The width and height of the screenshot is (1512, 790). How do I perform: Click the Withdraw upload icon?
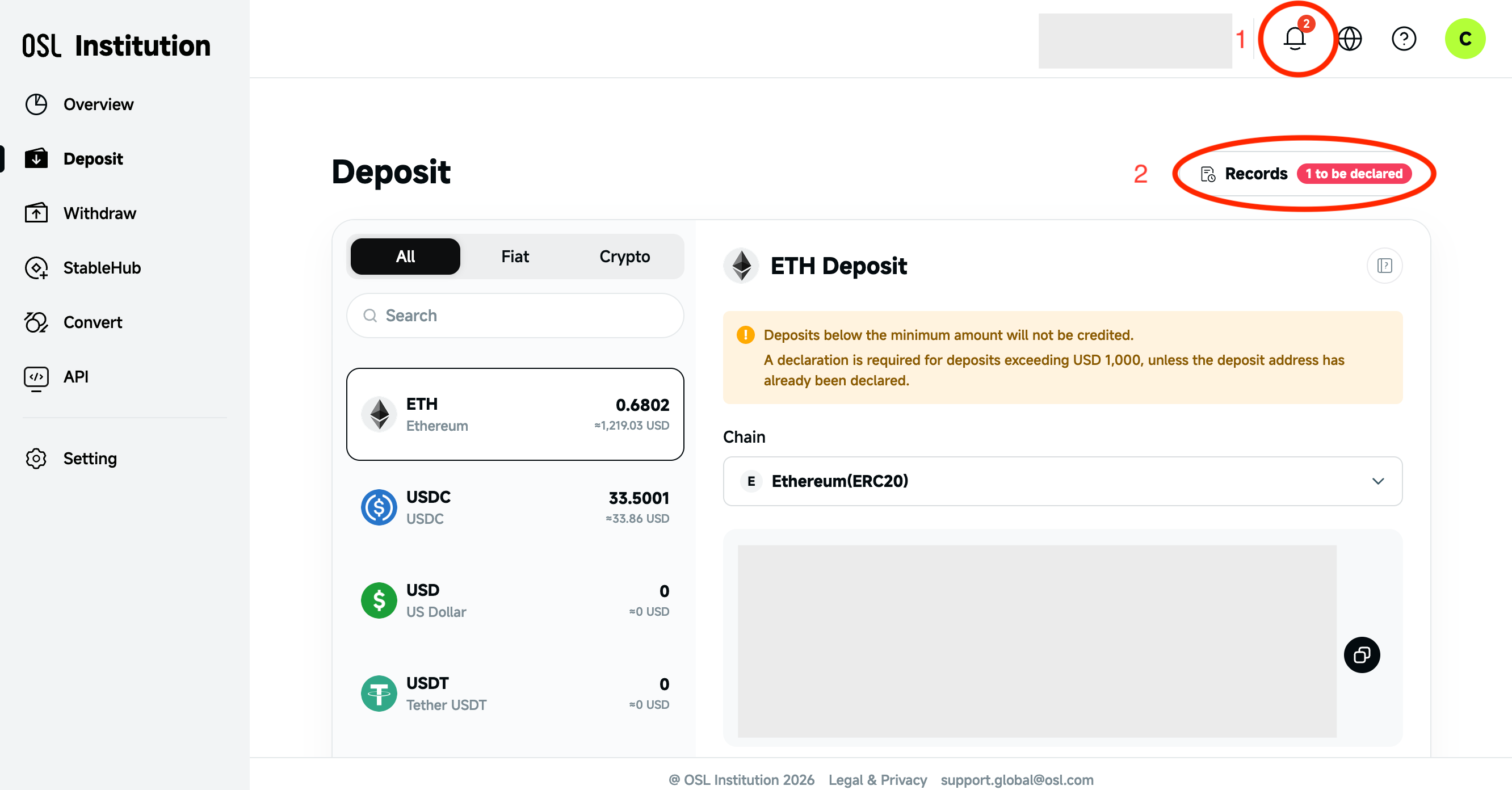pyautogui.click(x=36, y=213)
